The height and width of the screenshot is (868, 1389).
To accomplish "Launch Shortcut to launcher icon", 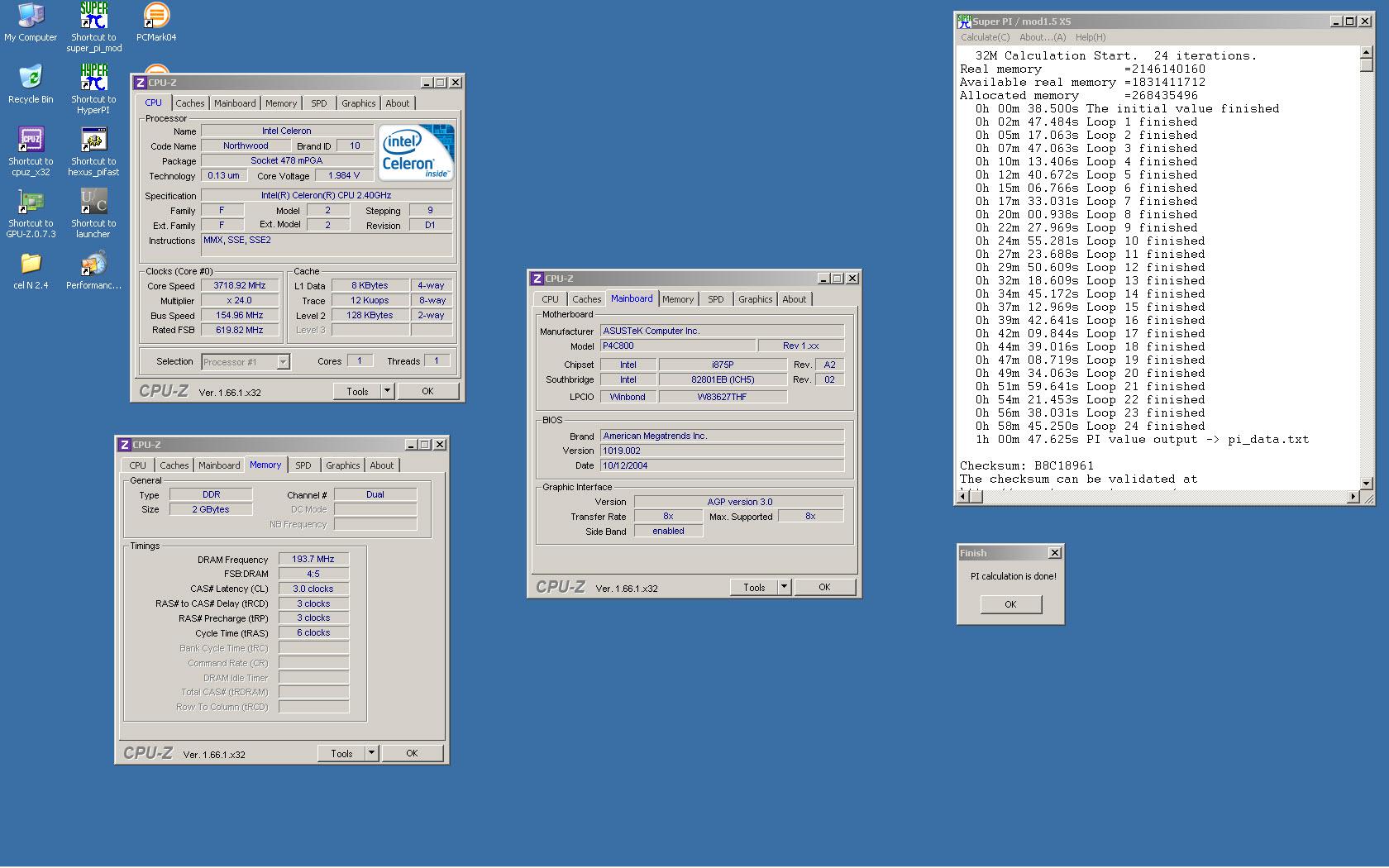I will click(x=93, y=213).
